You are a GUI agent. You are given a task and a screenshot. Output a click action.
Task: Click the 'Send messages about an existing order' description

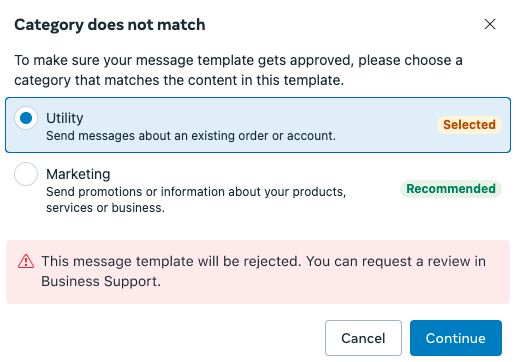(x=191, y=136)
